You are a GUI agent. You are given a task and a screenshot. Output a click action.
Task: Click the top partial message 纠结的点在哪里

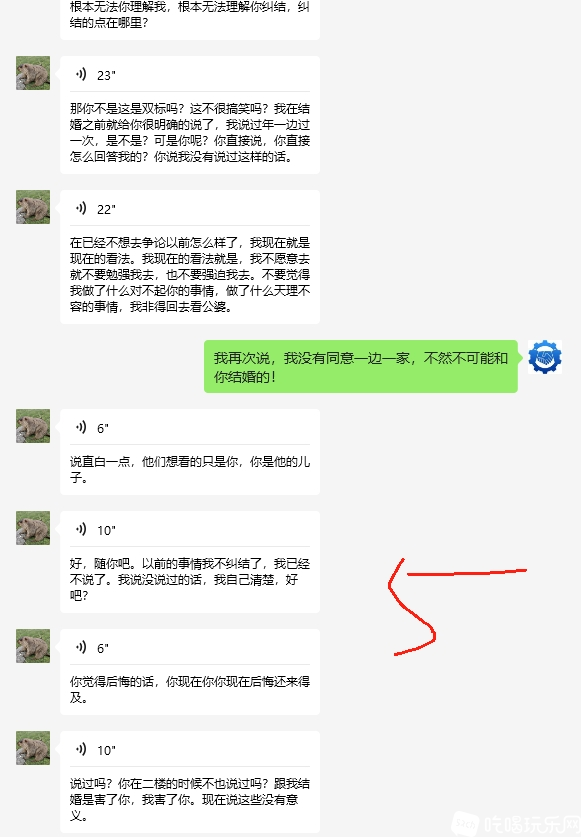[x=190, y=15]
